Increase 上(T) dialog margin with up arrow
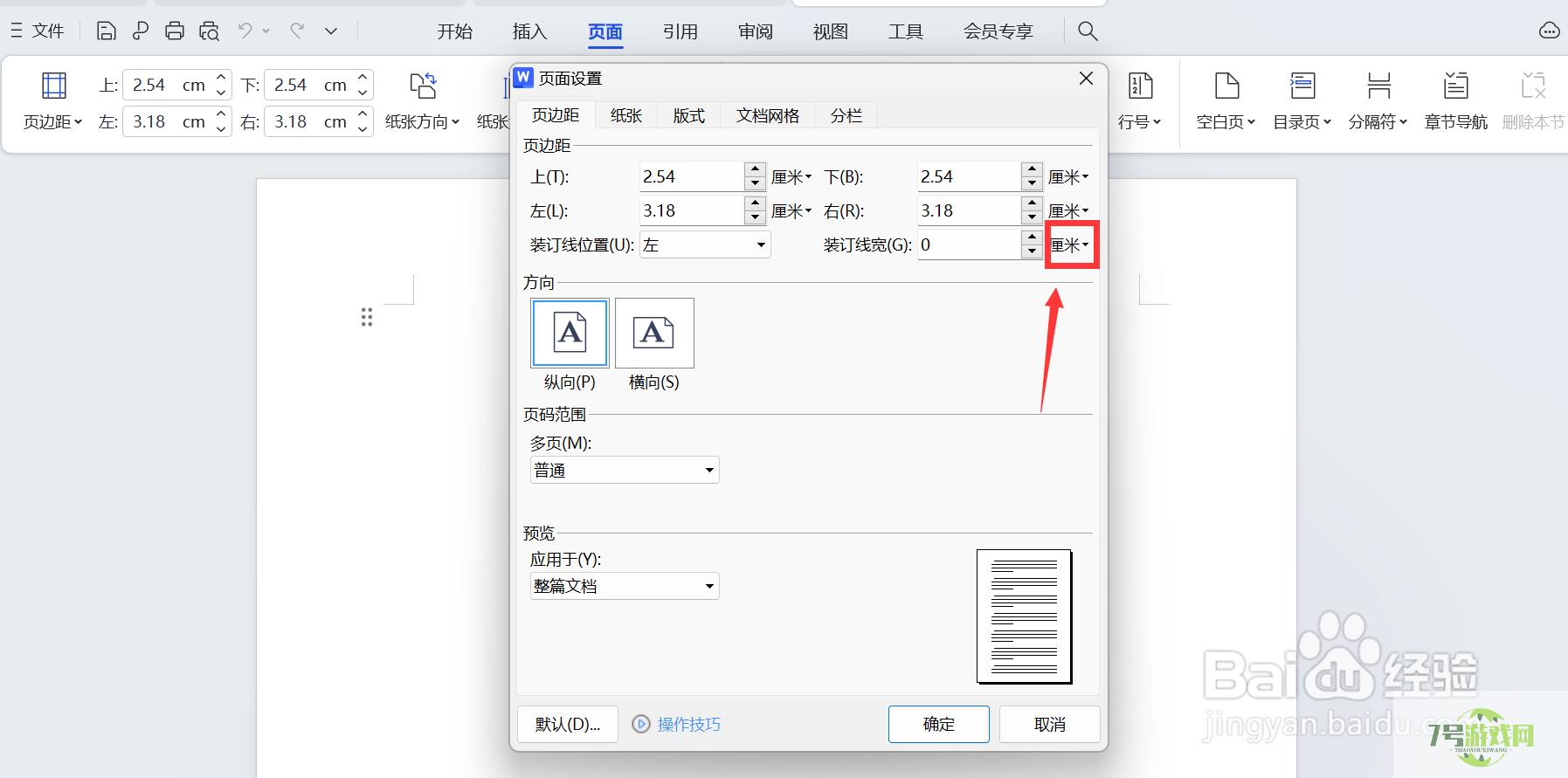The width and height of the screenshot is (1568, 778). (756, 169)
